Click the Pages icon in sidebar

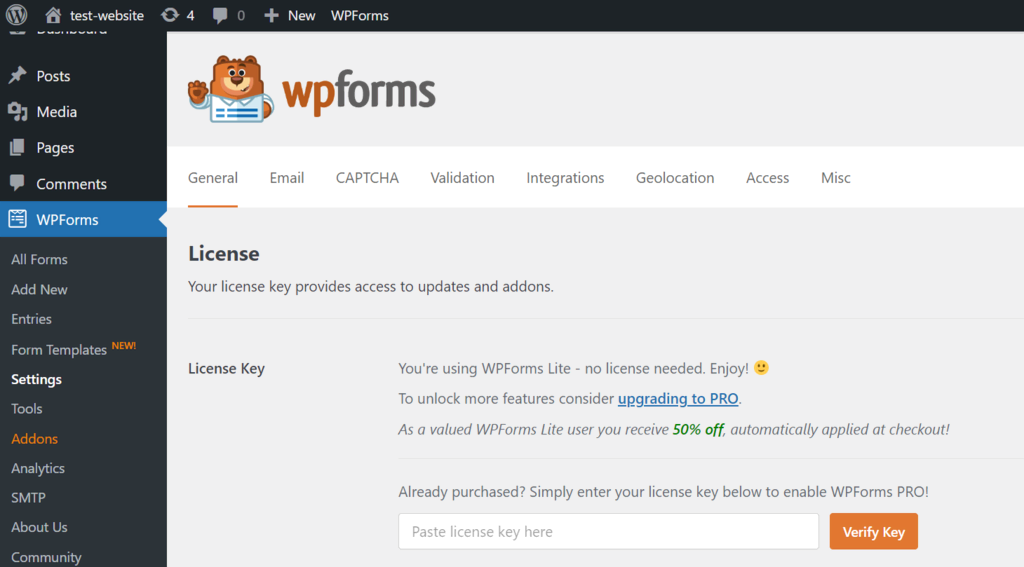pos(17,148)
